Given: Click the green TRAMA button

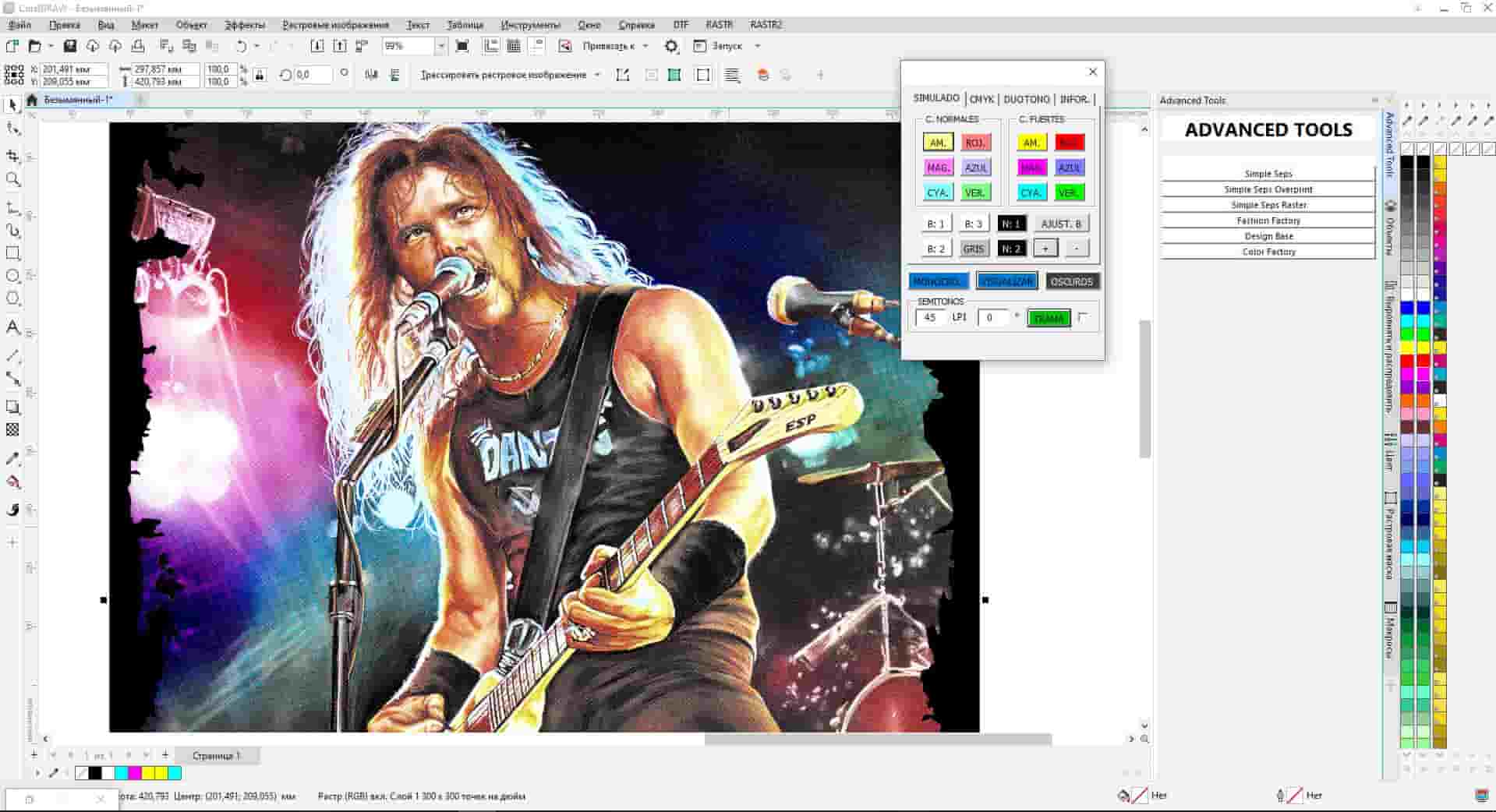Looking at the screenshot, I should point(1049,318).
